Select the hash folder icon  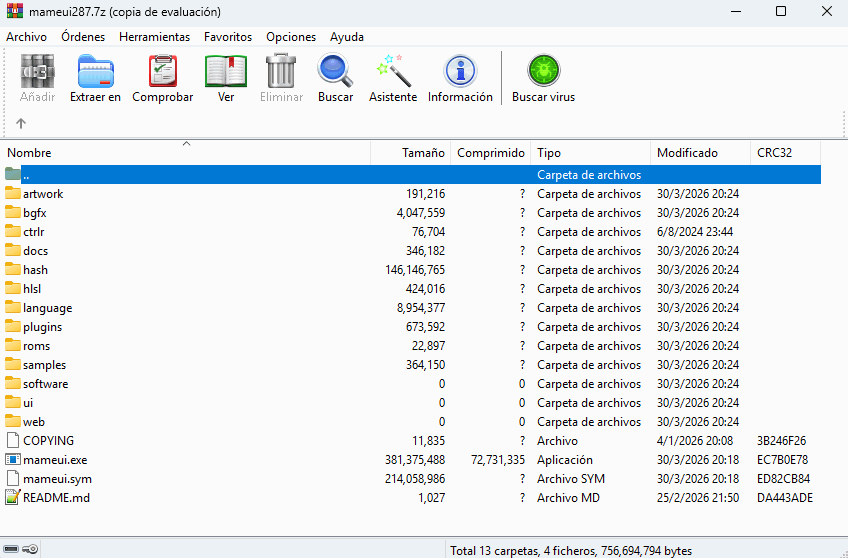point(13,269)
